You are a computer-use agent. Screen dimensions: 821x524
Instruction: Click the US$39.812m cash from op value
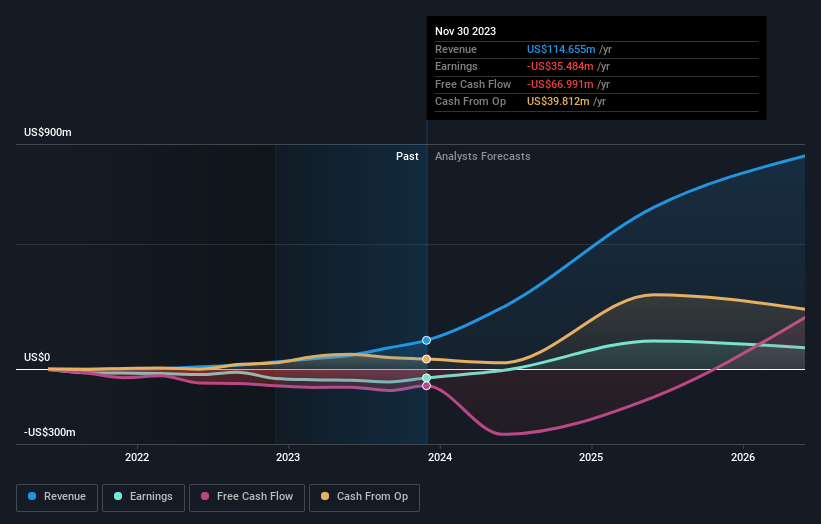tap(558, 102)
